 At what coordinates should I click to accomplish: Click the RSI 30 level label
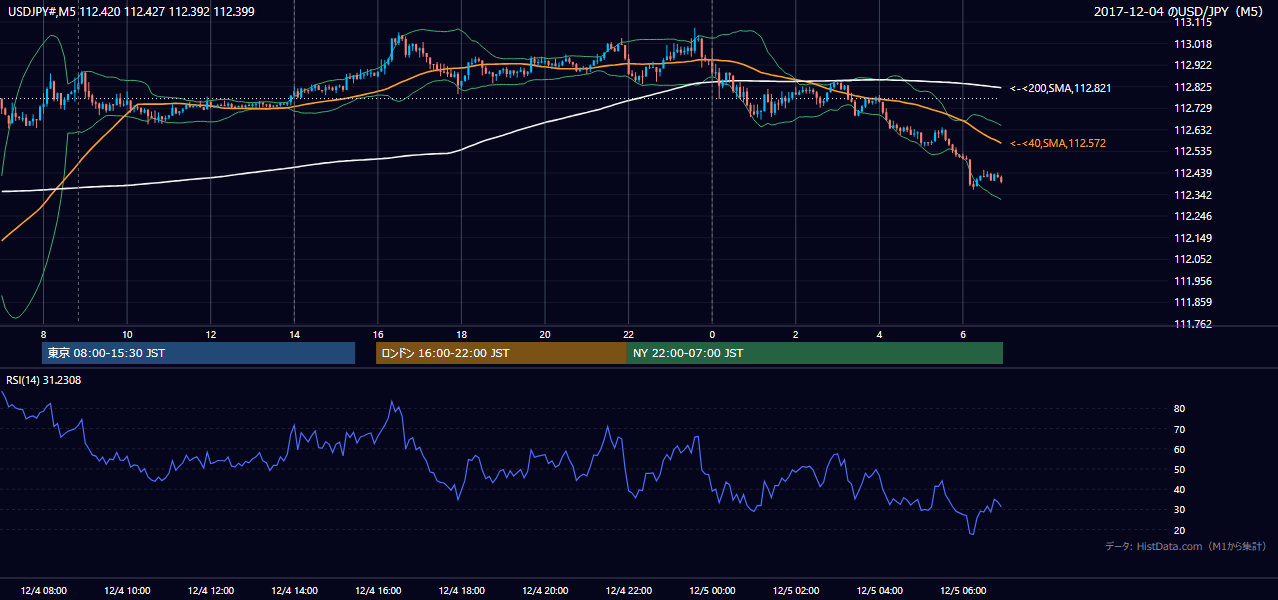click(1180, 510)
